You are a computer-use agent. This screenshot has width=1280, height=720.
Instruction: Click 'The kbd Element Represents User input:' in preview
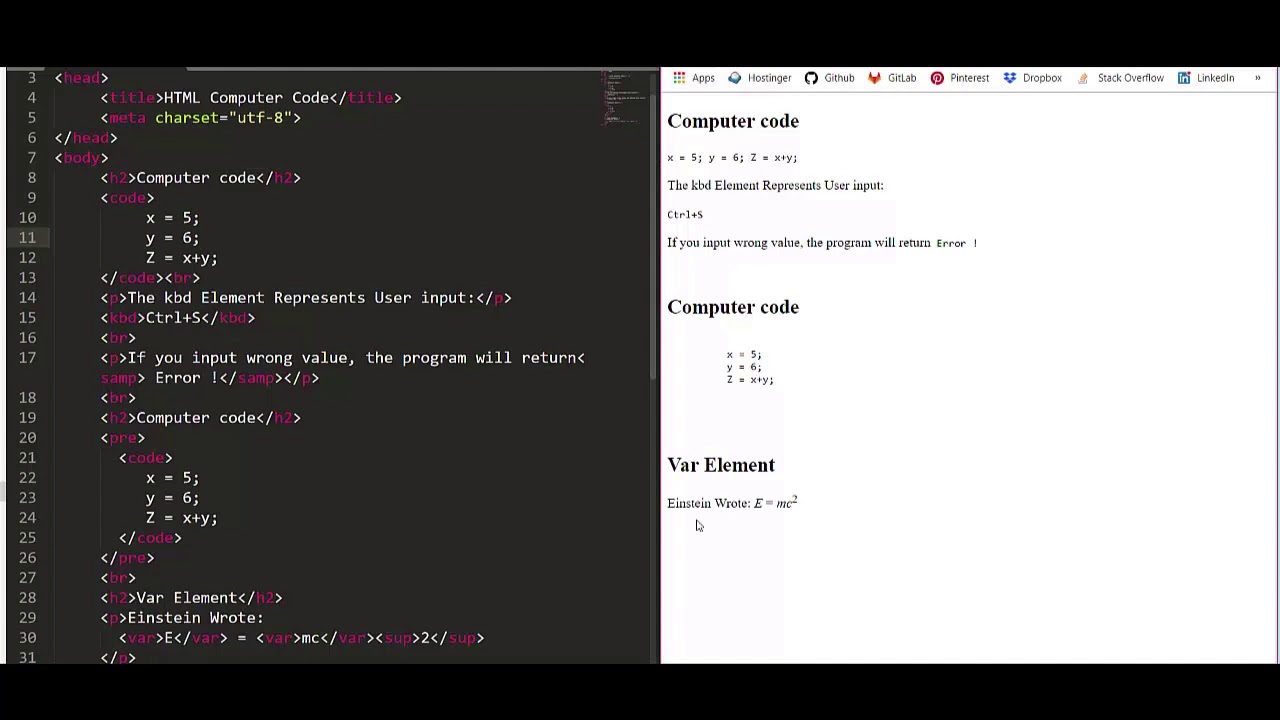coord(775,186)
